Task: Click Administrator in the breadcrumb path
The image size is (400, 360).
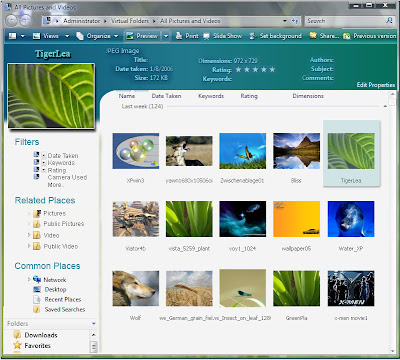Action: 82,21
